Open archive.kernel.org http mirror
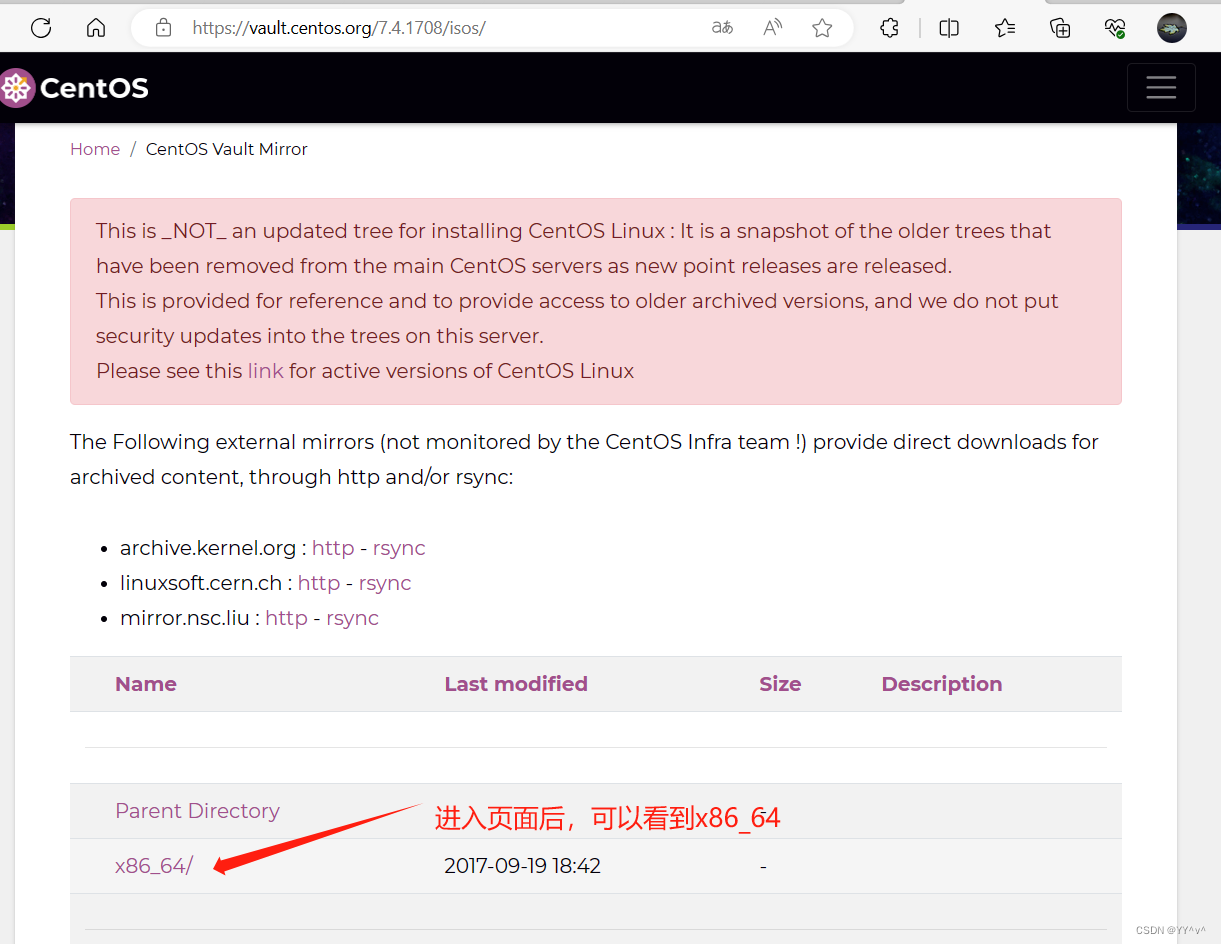 333,548
